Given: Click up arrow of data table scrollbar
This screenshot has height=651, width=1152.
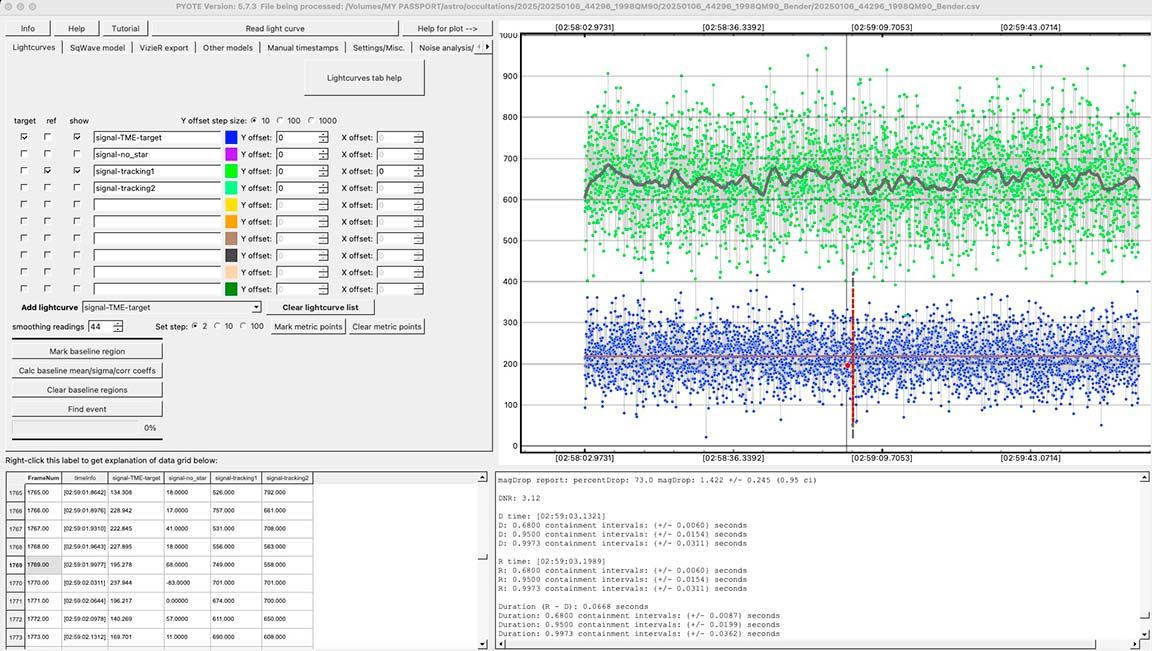Looking at the screenshot, I should point(483,478).
